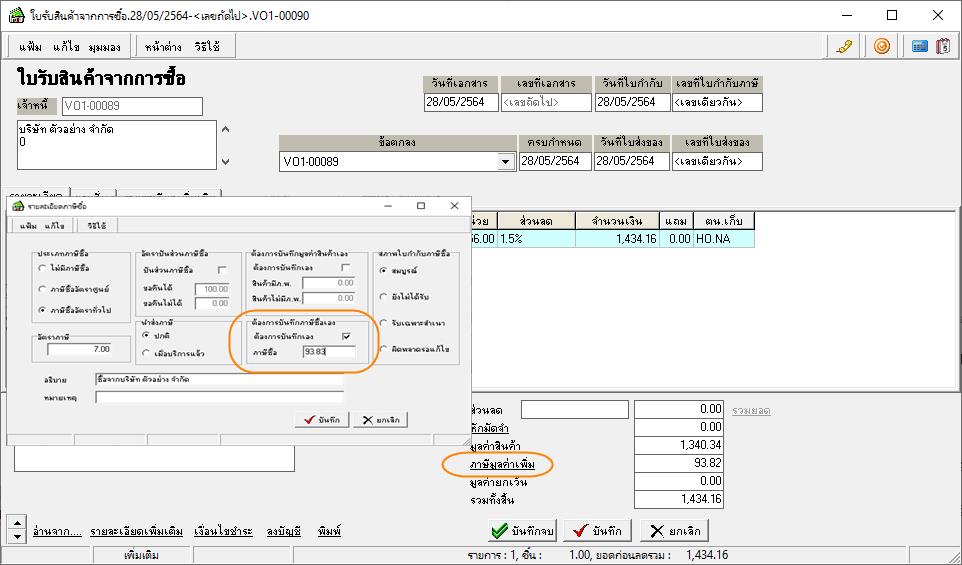Click the up arrow stepper at bottom left
The image size is (962, 565).
click(17, 523)
